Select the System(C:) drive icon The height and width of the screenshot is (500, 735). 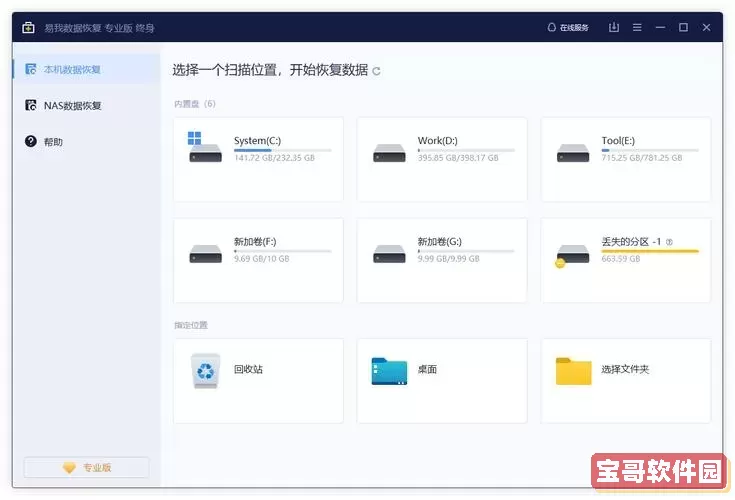tap(205, 147)
